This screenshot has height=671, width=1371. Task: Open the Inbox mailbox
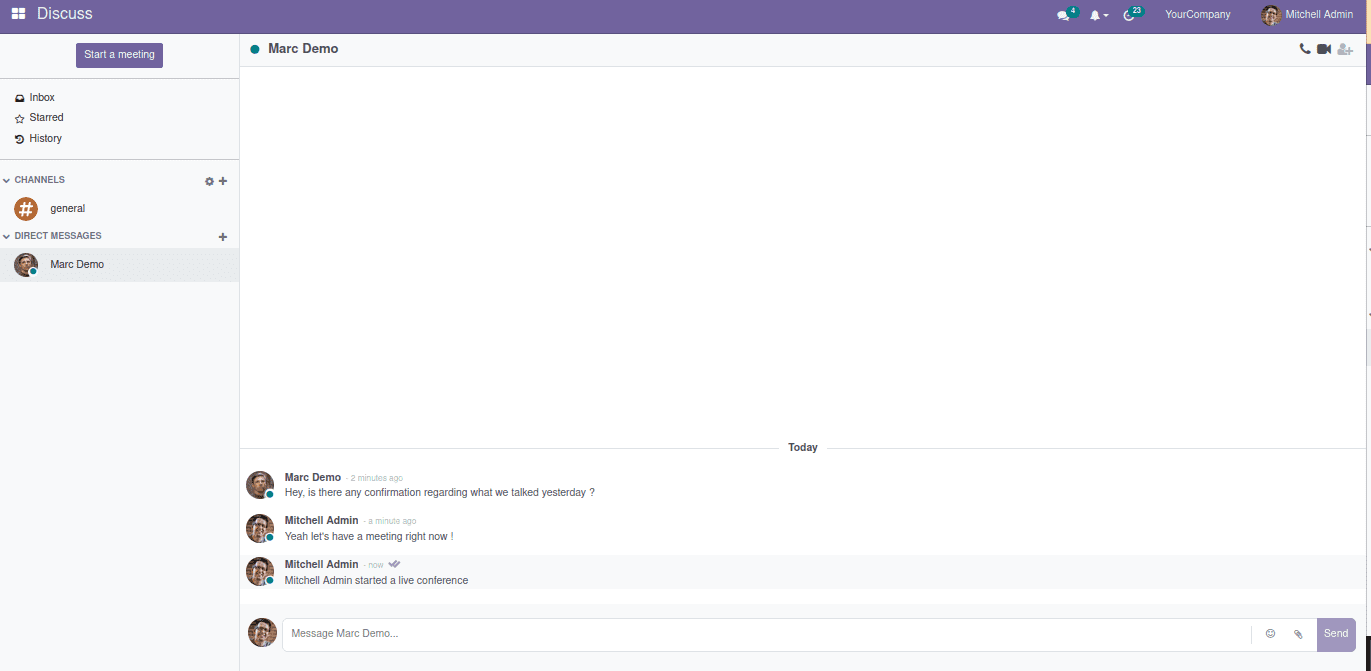(x=42, y=98)
